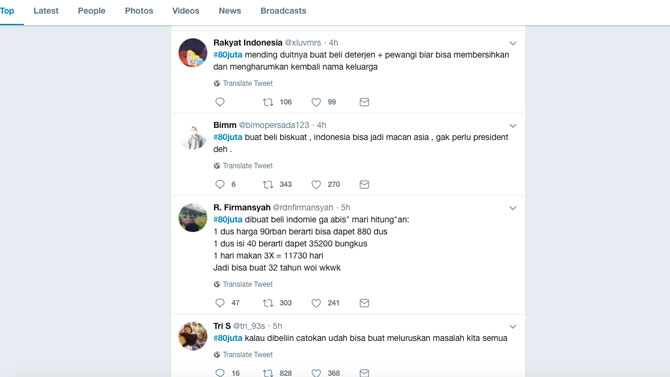Open the Photos search tab

pos(139,11)
